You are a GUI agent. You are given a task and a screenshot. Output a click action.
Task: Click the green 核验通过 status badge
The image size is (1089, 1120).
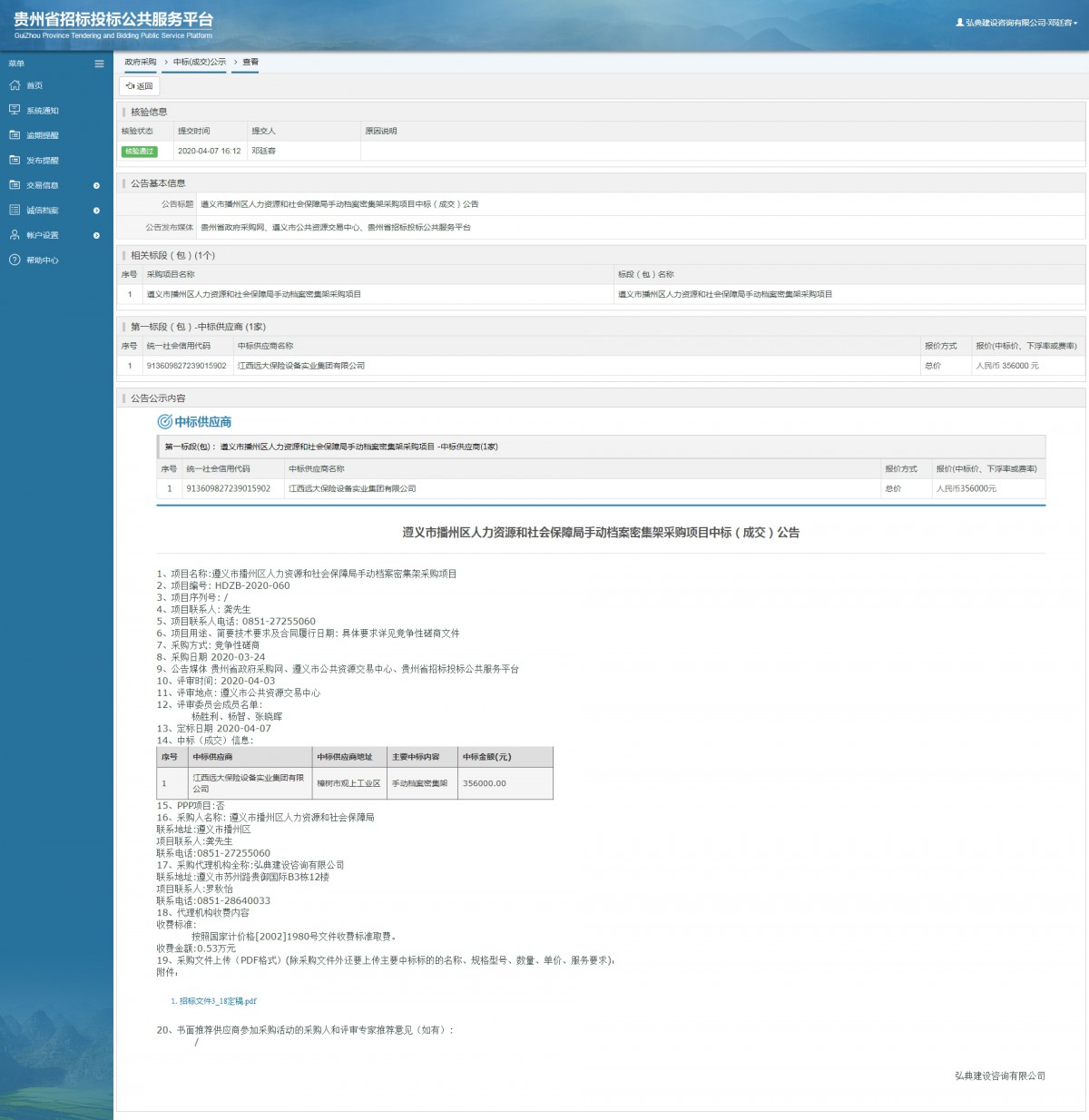[x=139, y=151]
